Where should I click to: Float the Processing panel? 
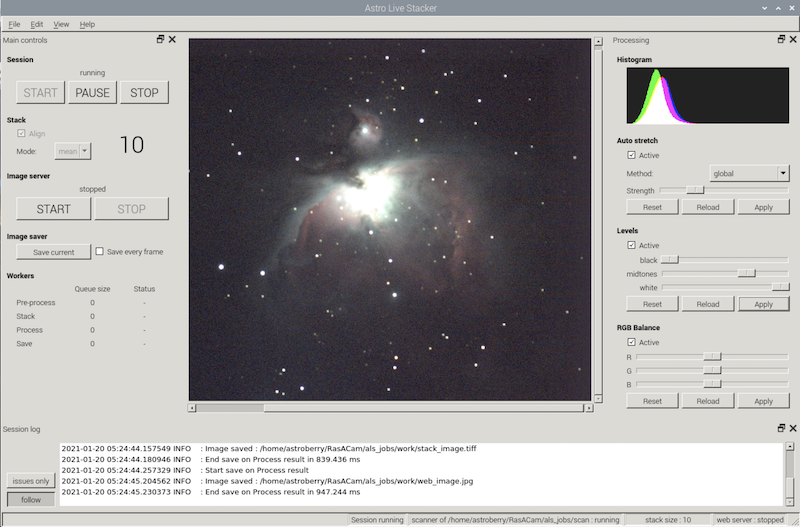point(781,40)
